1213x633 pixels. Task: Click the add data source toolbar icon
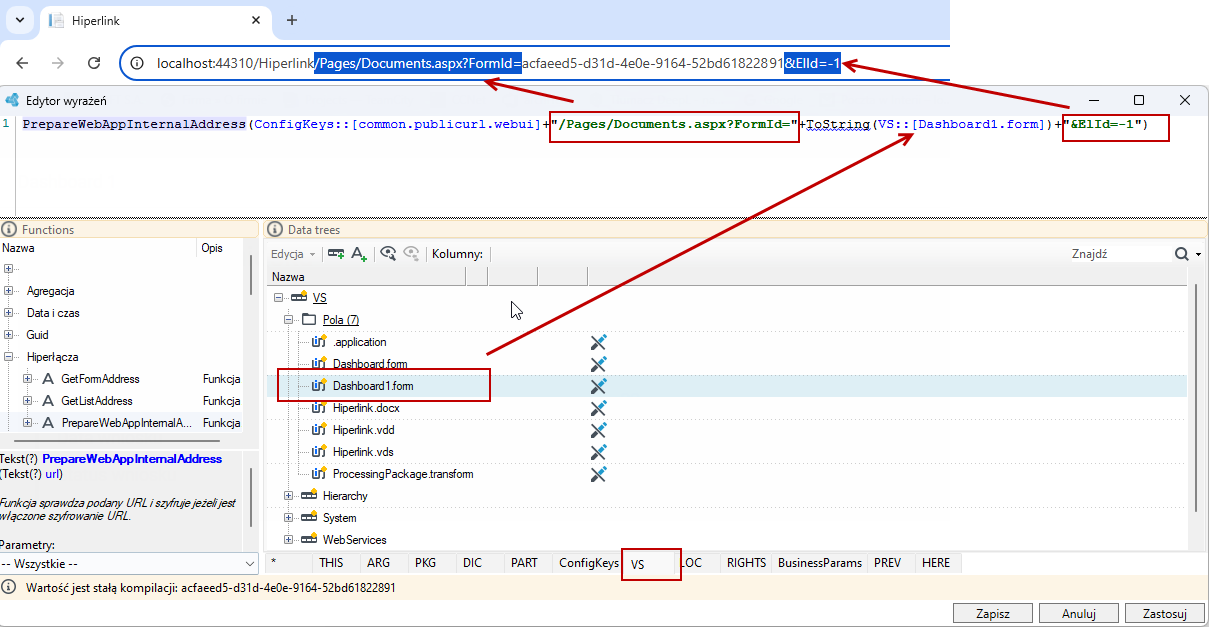tap(336, 254)
